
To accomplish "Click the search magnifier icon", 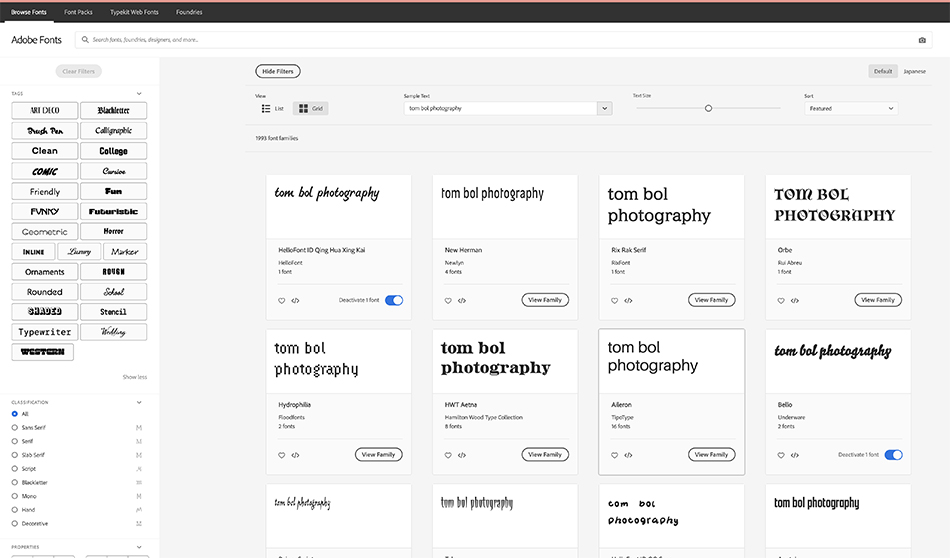I will click(85, 39).
